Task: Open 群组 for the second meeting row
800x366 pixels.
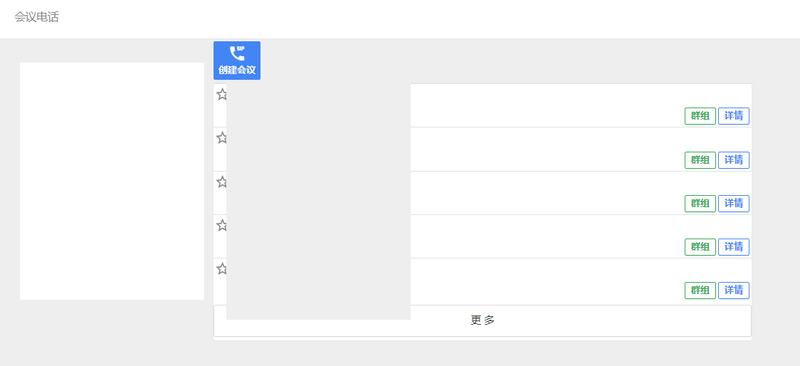Action: (700, 160)
